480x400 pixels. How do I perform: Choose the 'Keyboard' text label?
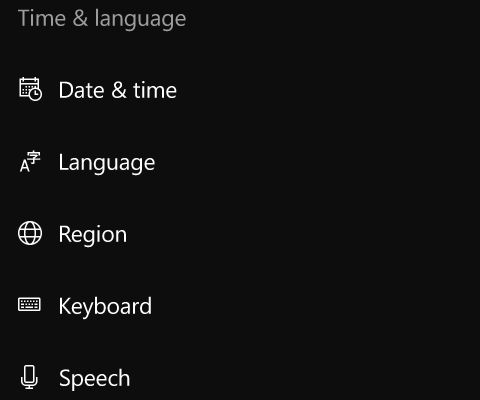click(x=105, y=307)
